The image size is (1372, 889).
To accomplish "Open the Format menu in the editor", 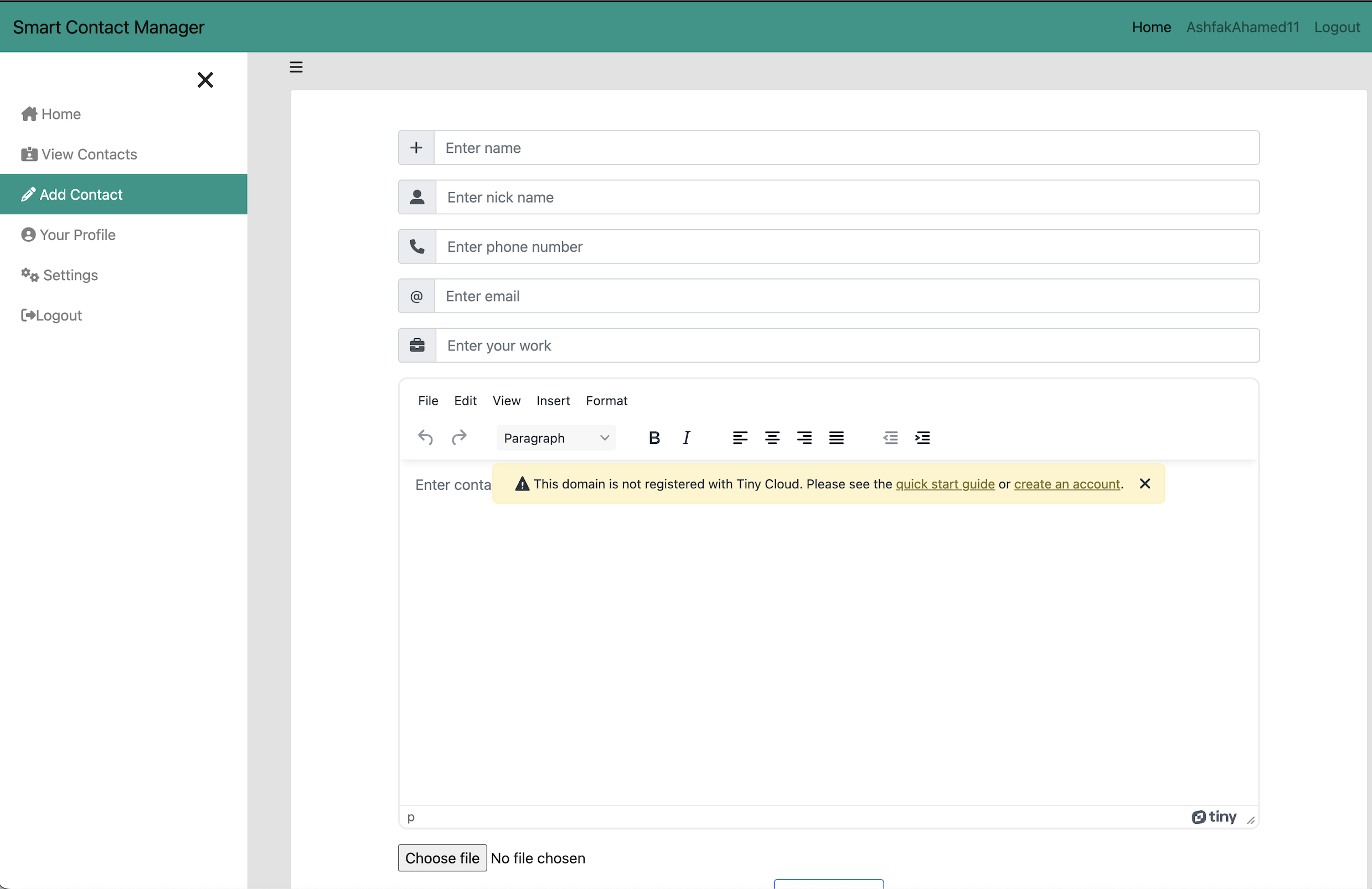I will point(606,401).
